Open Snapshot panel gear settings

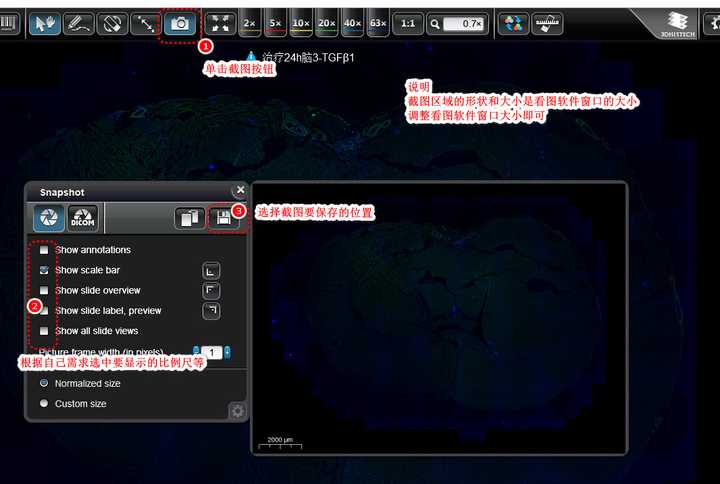click(x=237, y=411)
